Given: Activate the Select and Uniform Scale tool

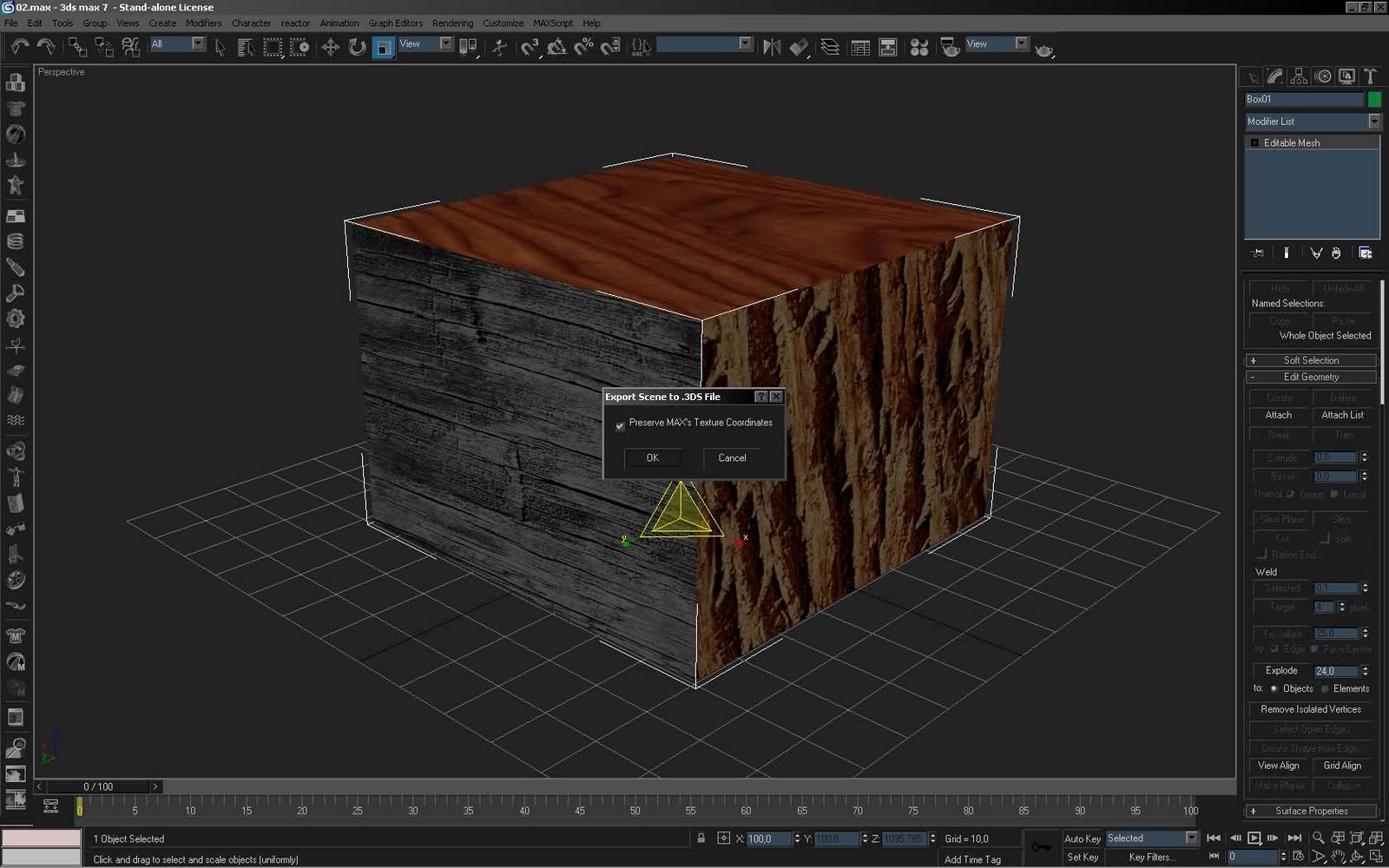Looking at the screenshot, I should (x=383, y=48).
